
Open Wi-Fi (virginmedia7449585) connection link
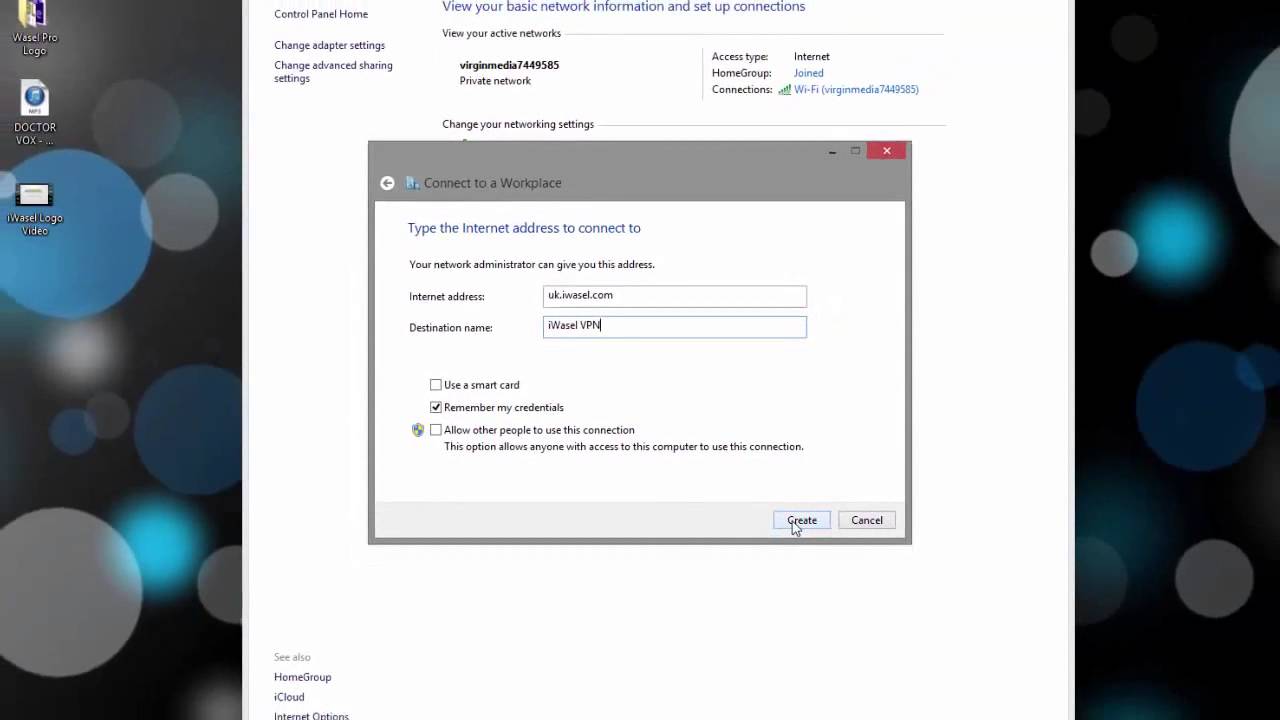[856, 90]
